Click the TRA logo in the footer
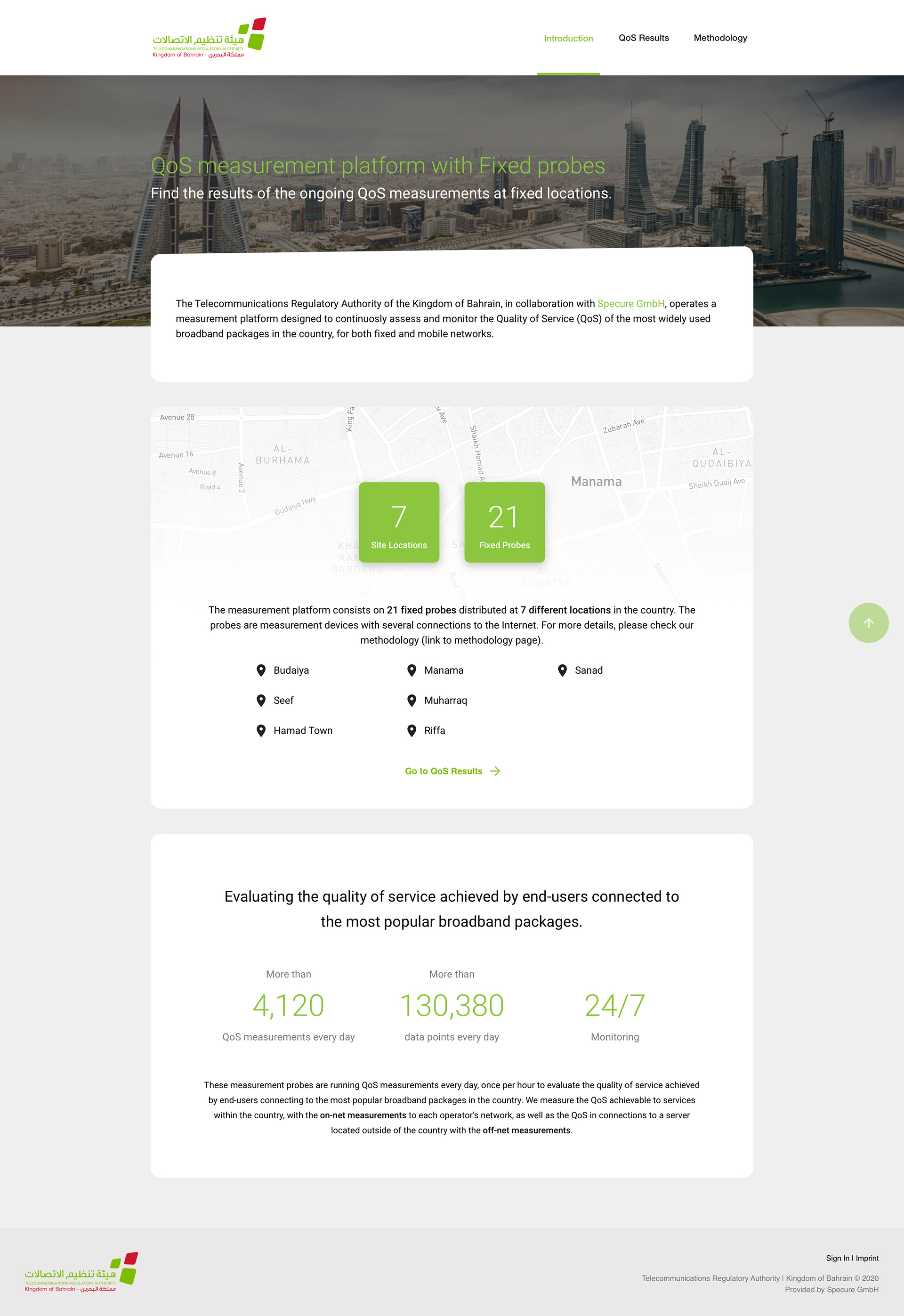 tap(81, 1272)
